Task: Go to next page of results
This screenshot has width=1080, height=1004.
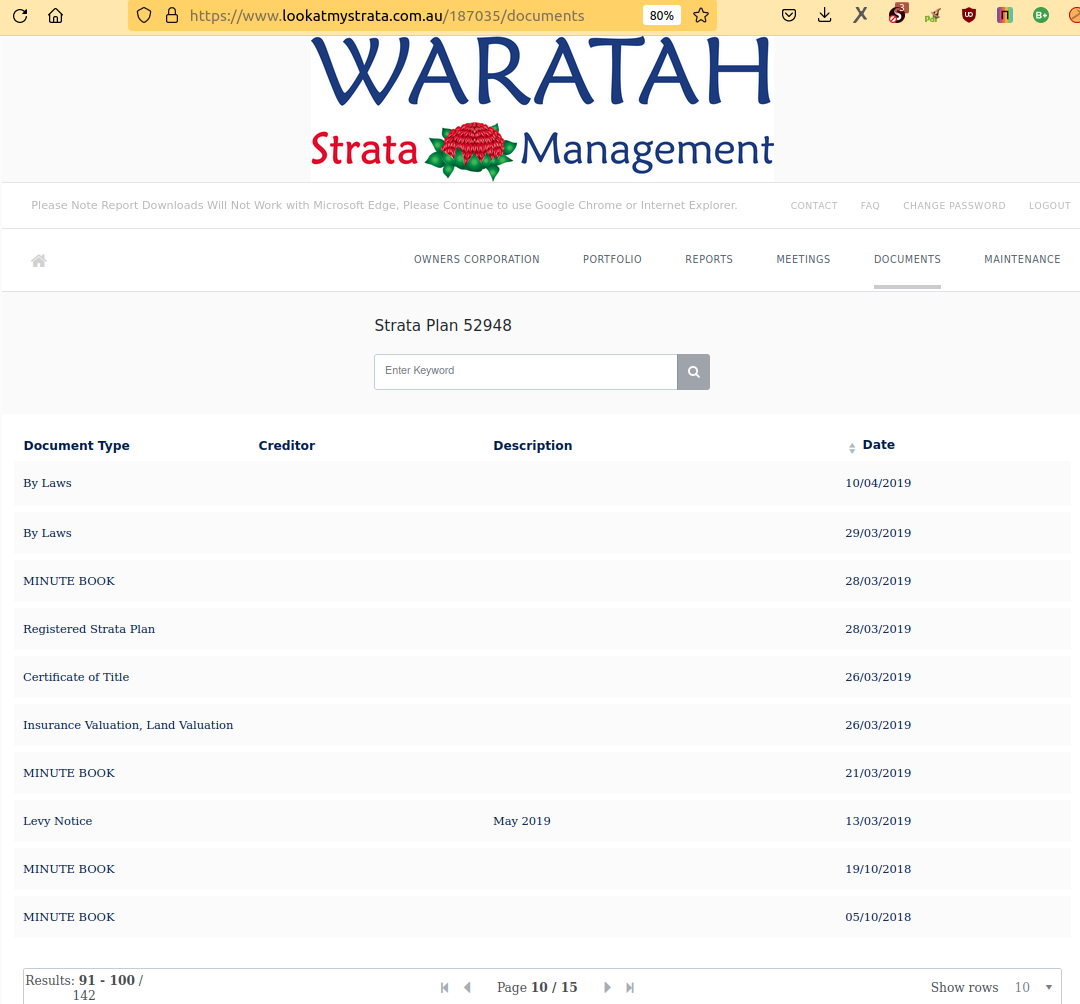Action: tap(607, 987)
